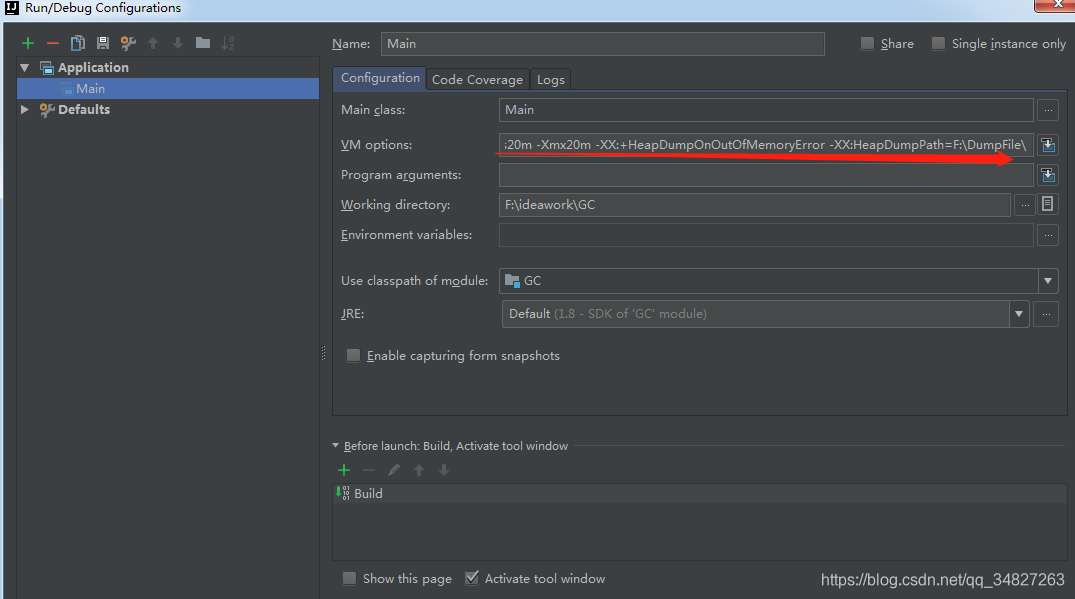This screenshot has width=1075, height=599.
Task: Click the Program arguments input field
Action: (766, 175)
